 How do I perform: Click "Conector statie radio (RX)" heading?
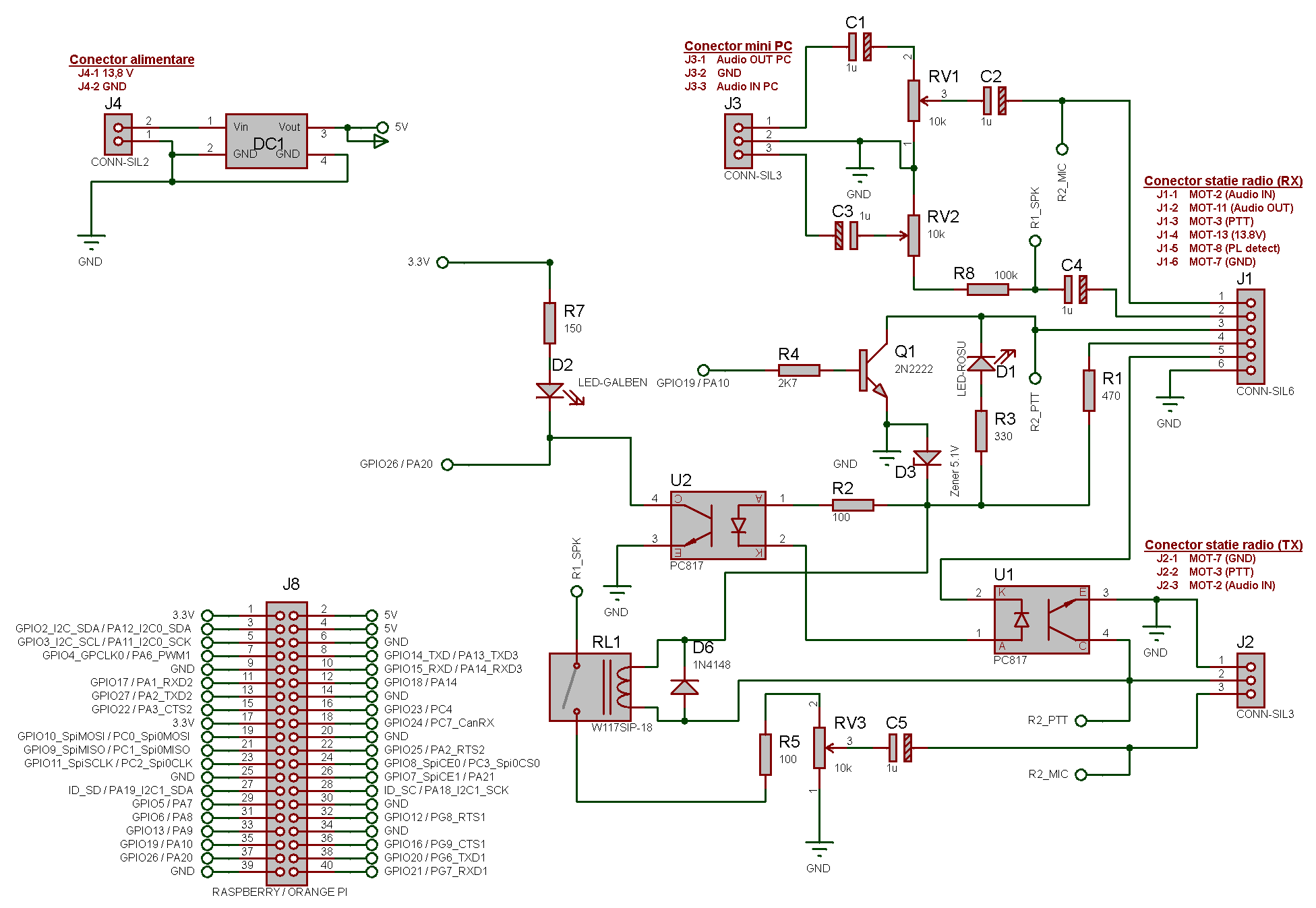tap(1222, 181)
